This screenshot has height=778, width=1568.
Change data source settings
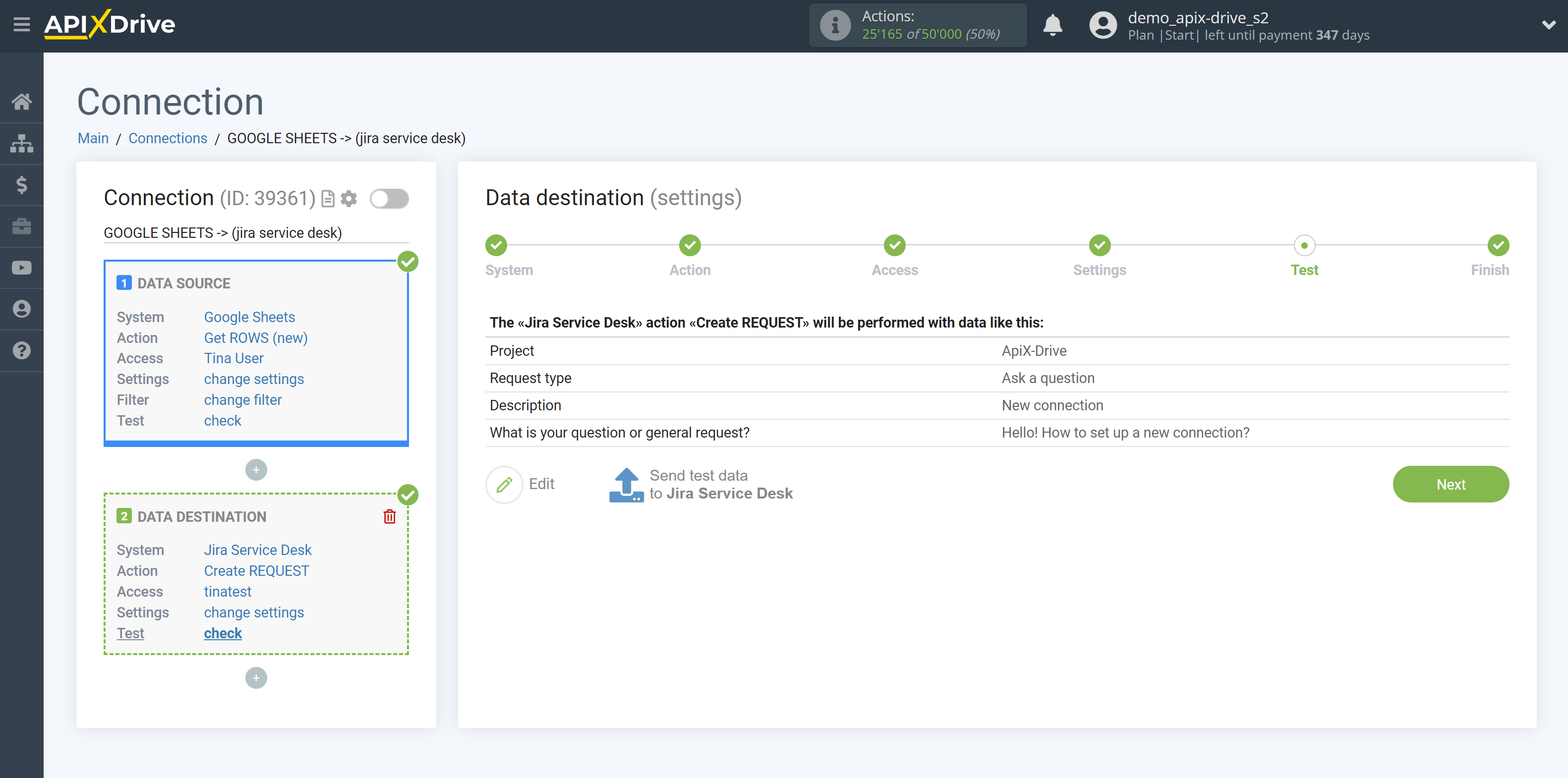[254, 379]
